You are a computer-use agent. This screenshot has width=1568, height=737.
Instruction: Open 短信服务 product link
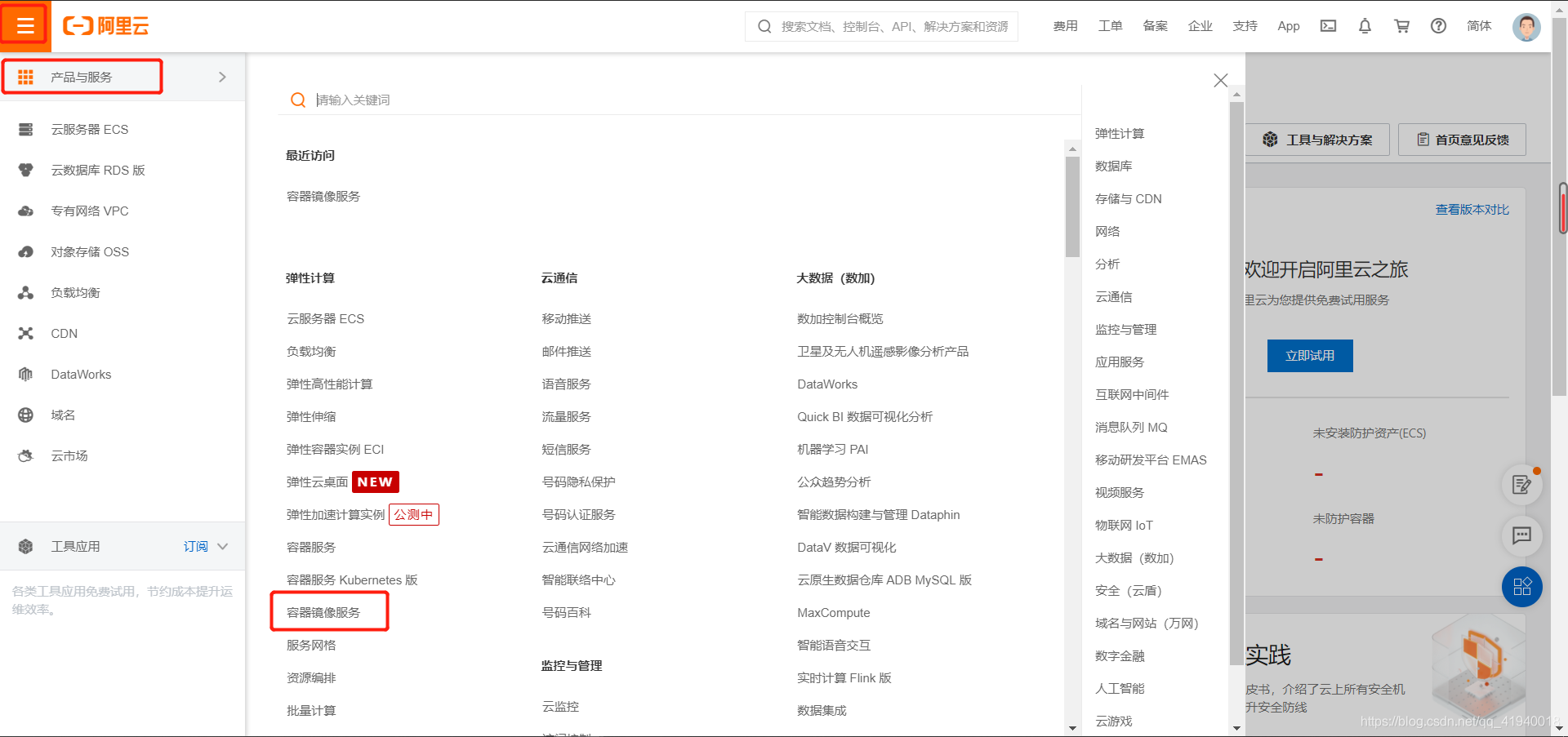click(566, 449)
